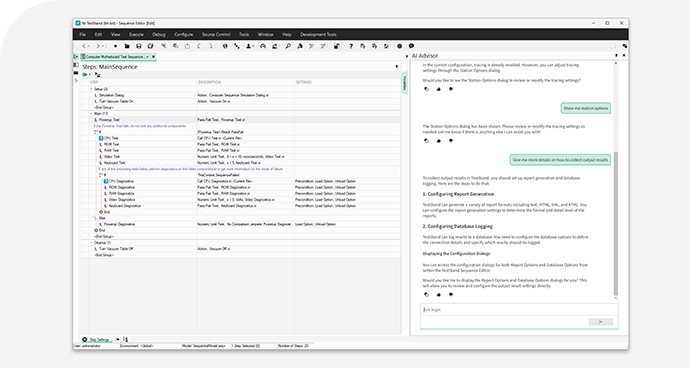The image size is (690, 368).
Task: Open the Steps MainSequence pane dropdown arrow
Action: [397, 66]
